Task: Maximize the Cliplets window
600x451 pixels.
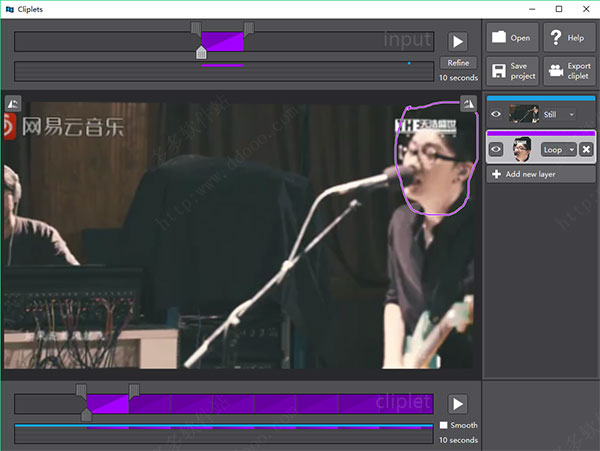Action: (559, 9)
